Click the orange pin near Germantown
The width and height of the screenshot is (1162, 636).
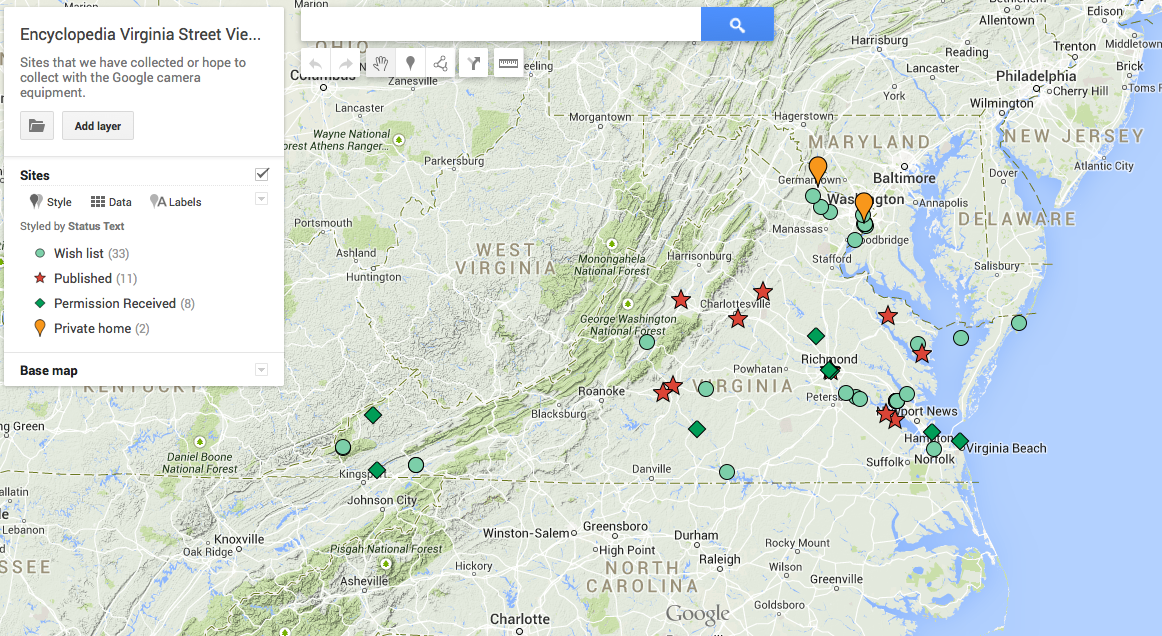coord(817,169)
